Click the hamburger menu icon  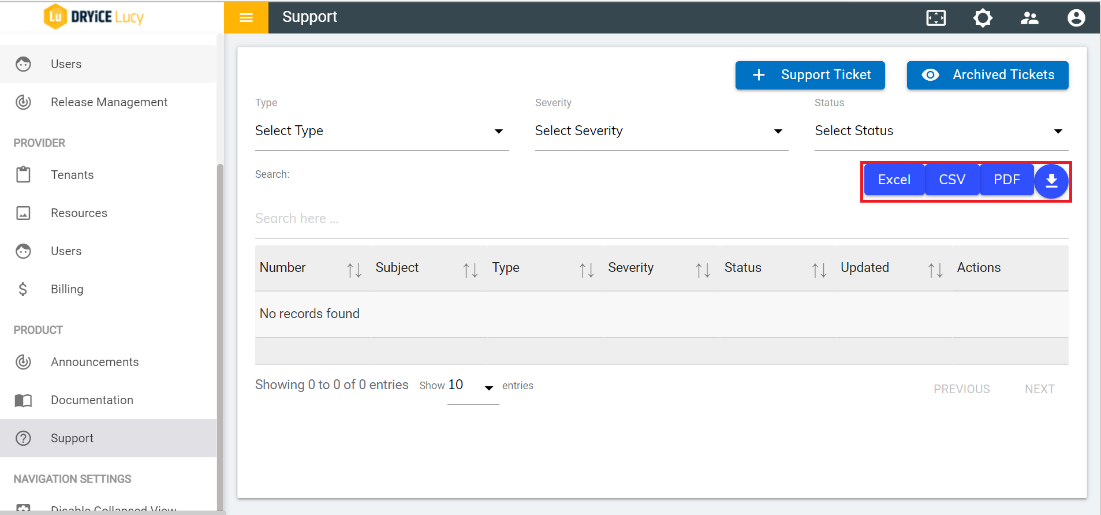point(246,17)
